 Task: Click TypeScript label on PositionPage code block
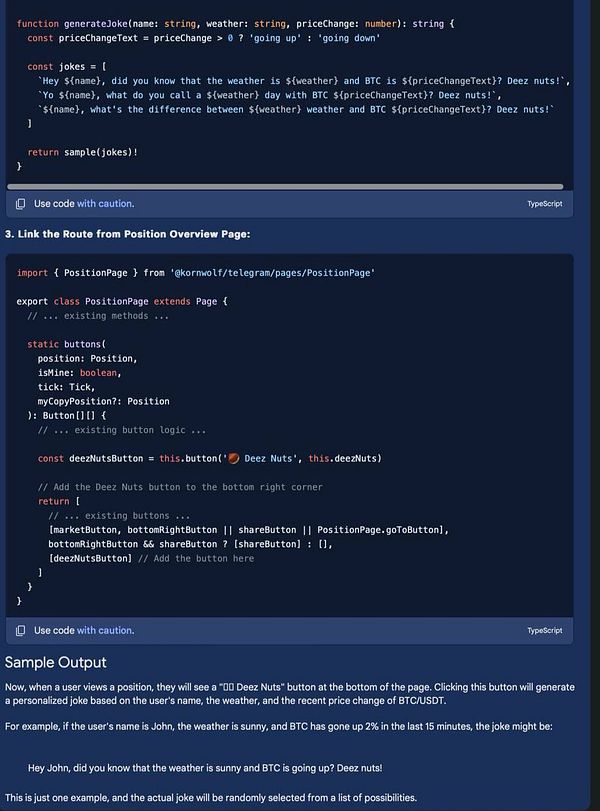pos(545,630)
